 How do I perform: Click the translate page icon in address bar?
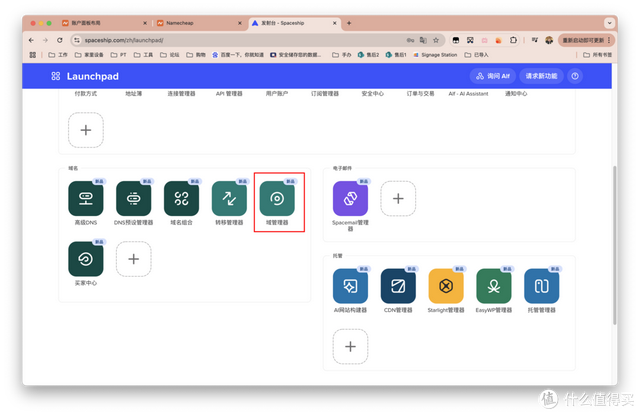click(x=423, y=40)
